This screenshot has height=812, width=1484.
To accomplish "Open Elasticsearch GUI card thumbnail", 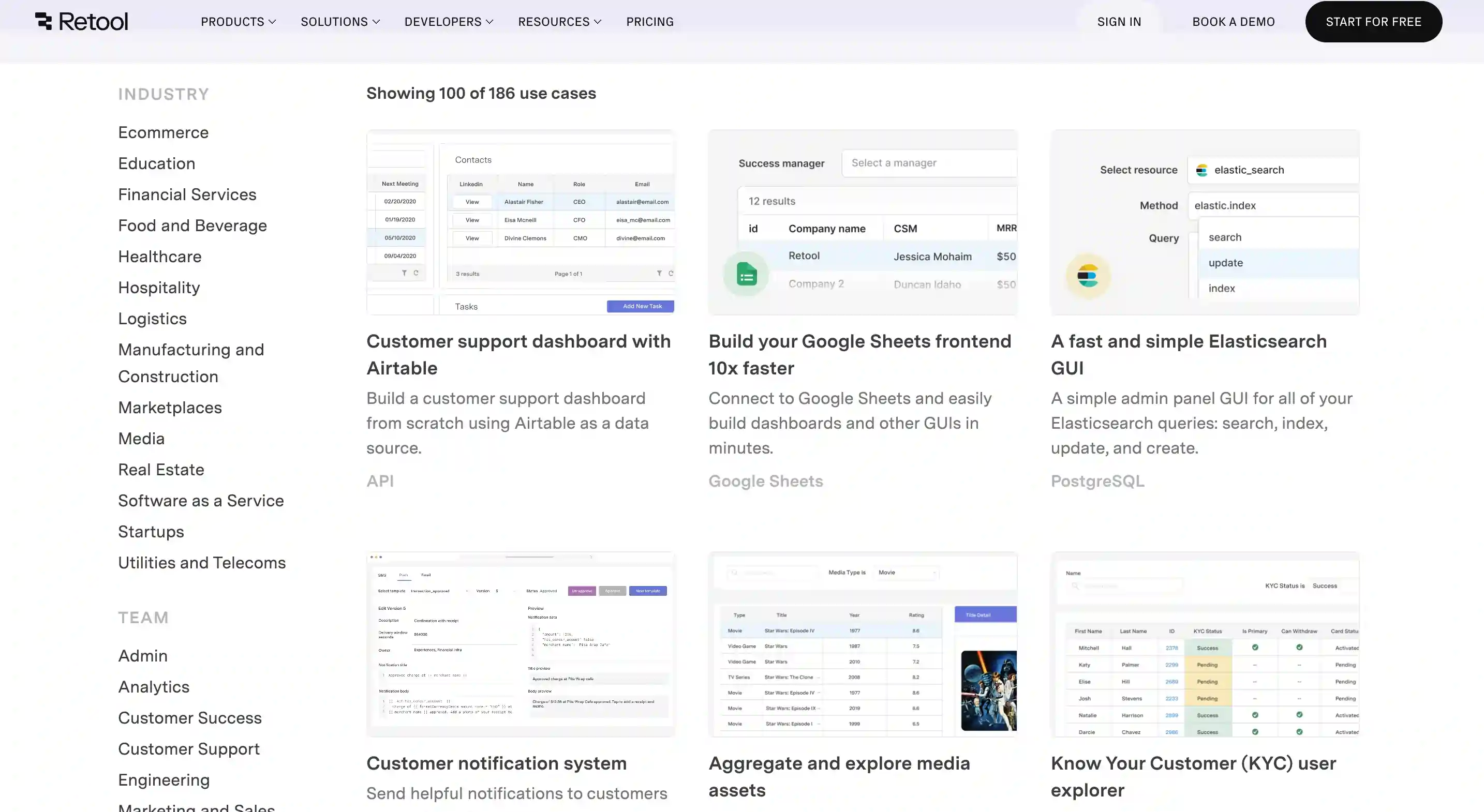I will pyautogui.click(x=1205, y=222).
